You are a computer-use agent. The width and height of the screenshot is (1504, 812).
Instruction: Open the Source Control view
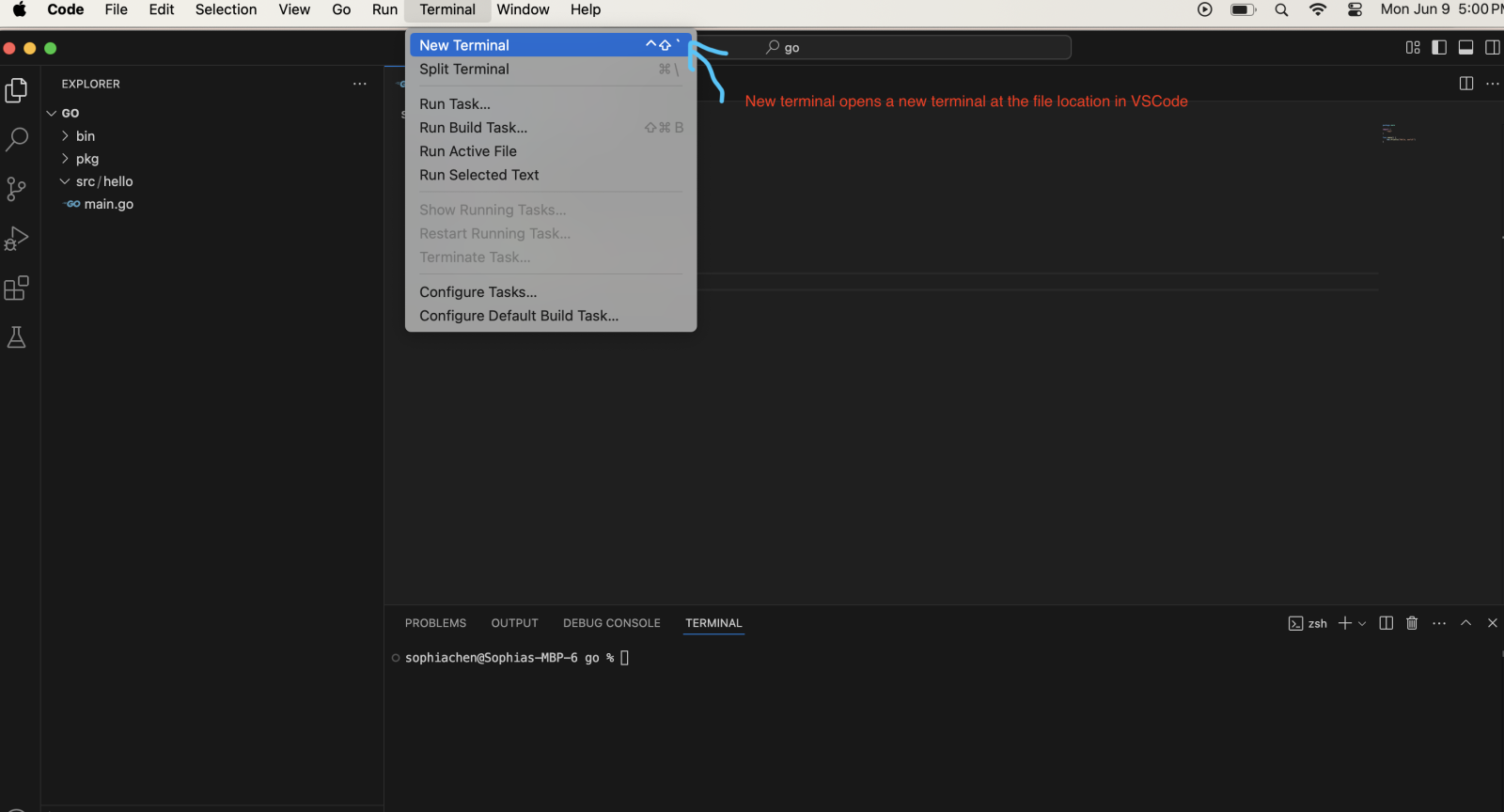click(x=17, y=189)
